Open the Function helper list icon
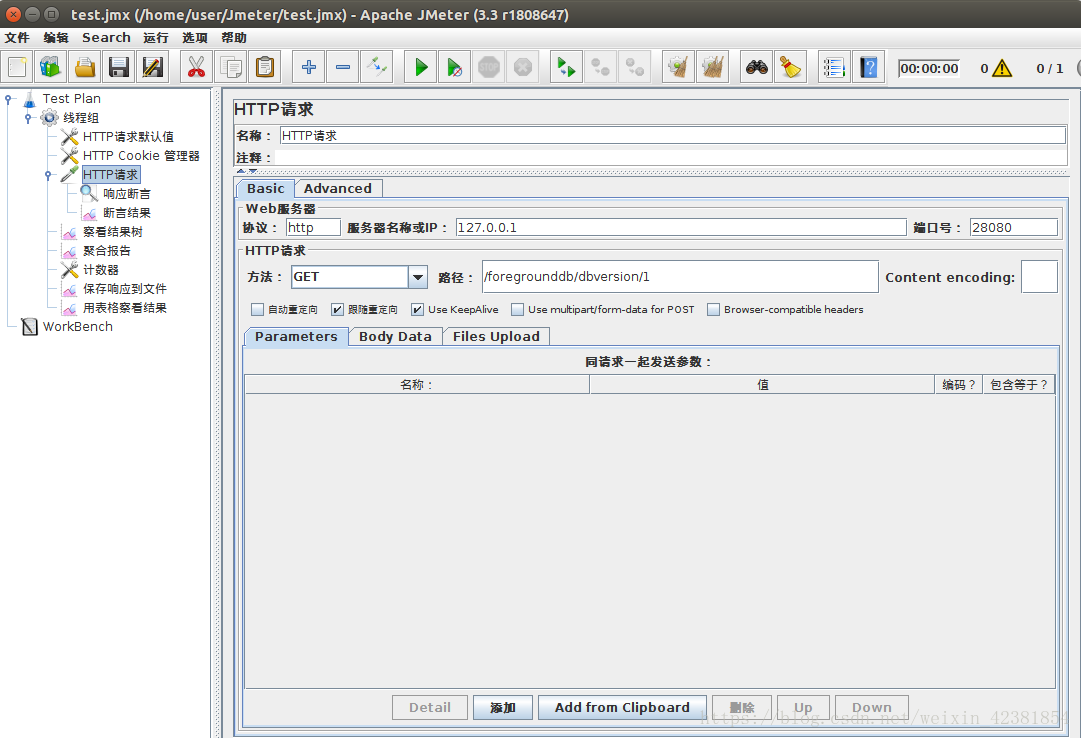Screen dimensions: 1081x738 (x=834, y=68)
